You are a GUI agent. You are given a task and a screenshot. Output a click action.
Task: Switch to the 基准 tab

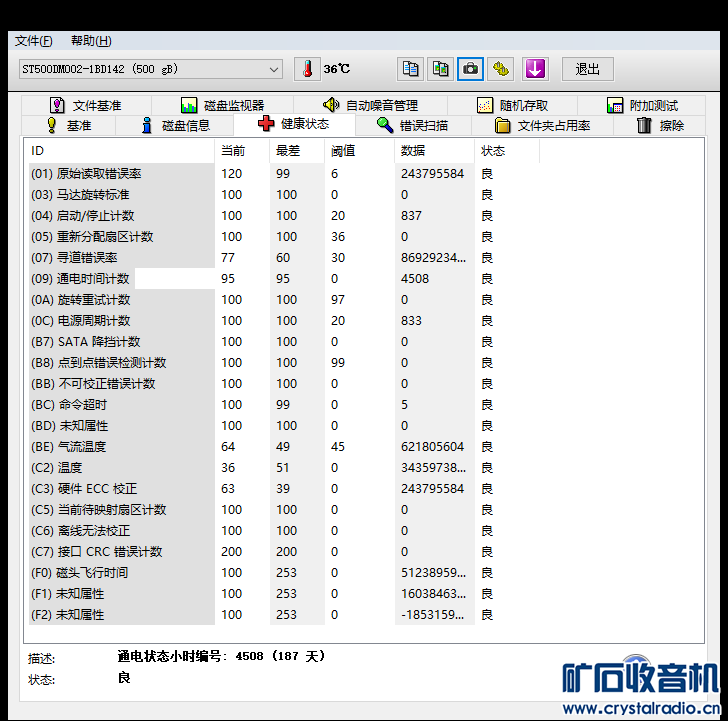click(x=69, y=125)
